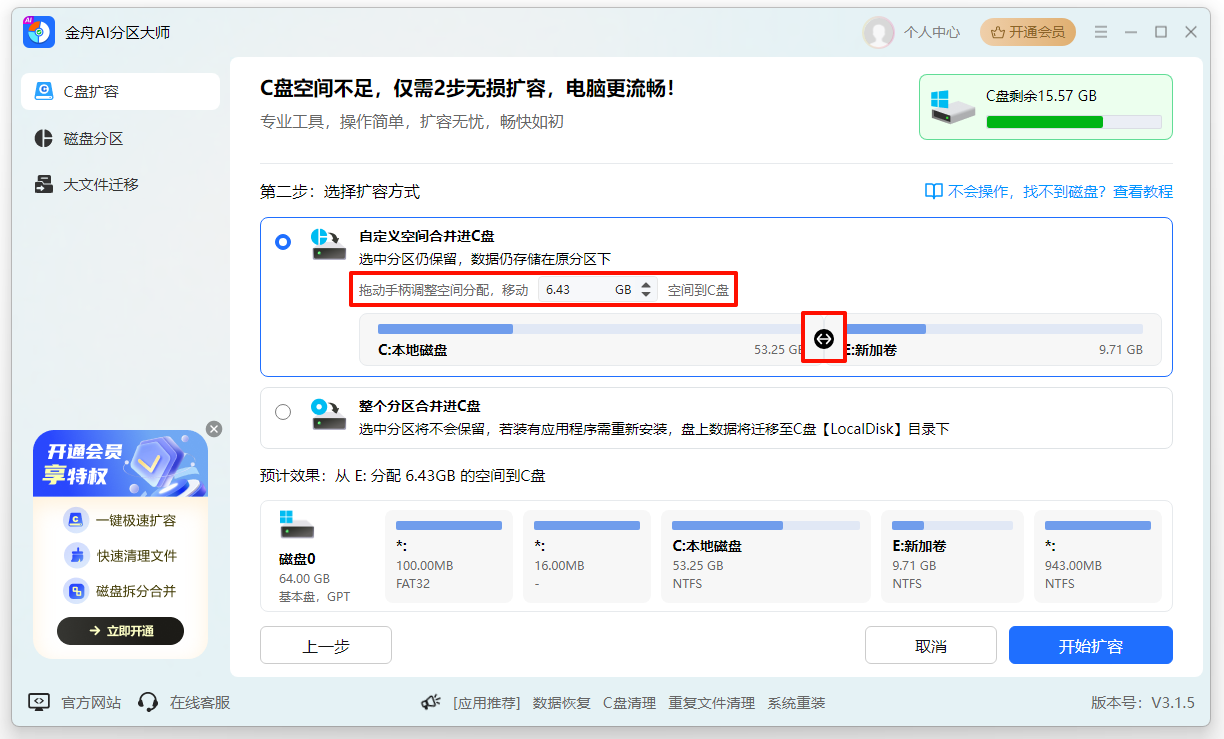This screenshot has width=1224, height=739.
Task: Open 在线客服 via the headset icon
Action: (147, 702)
